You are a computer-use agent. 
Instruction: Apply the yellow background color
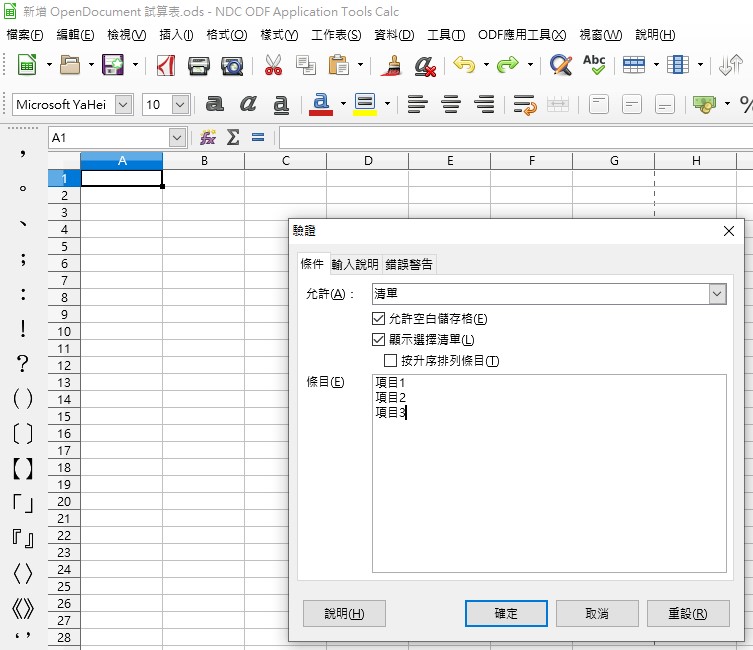[365, 104]
